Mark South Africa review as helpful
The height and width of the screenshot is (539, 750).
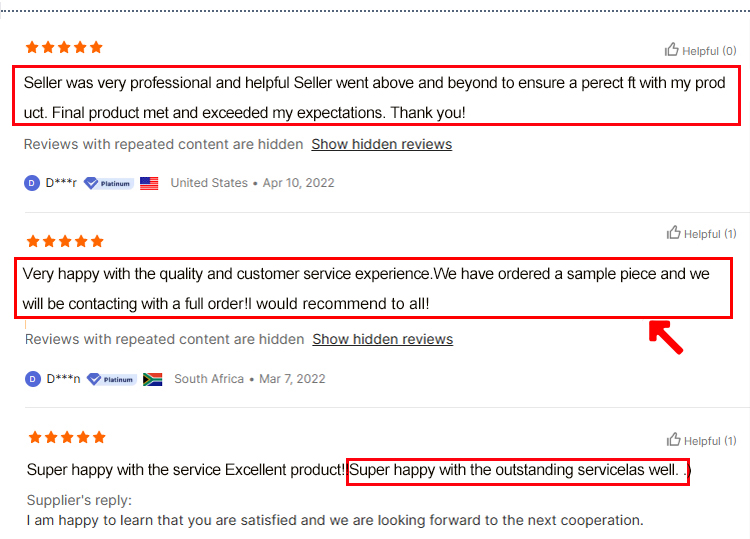tap(701, 233)
